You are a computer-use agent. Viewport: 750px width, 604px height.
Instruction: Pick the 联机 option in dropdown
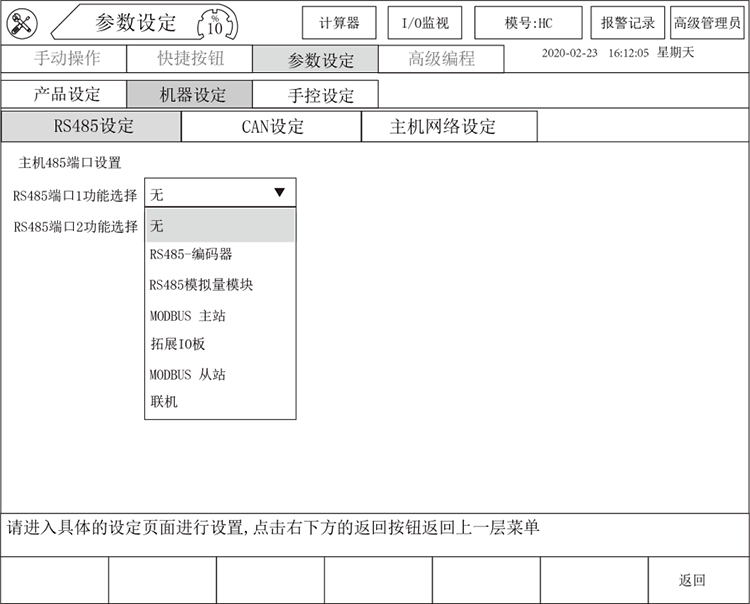(x=164, y=402)
